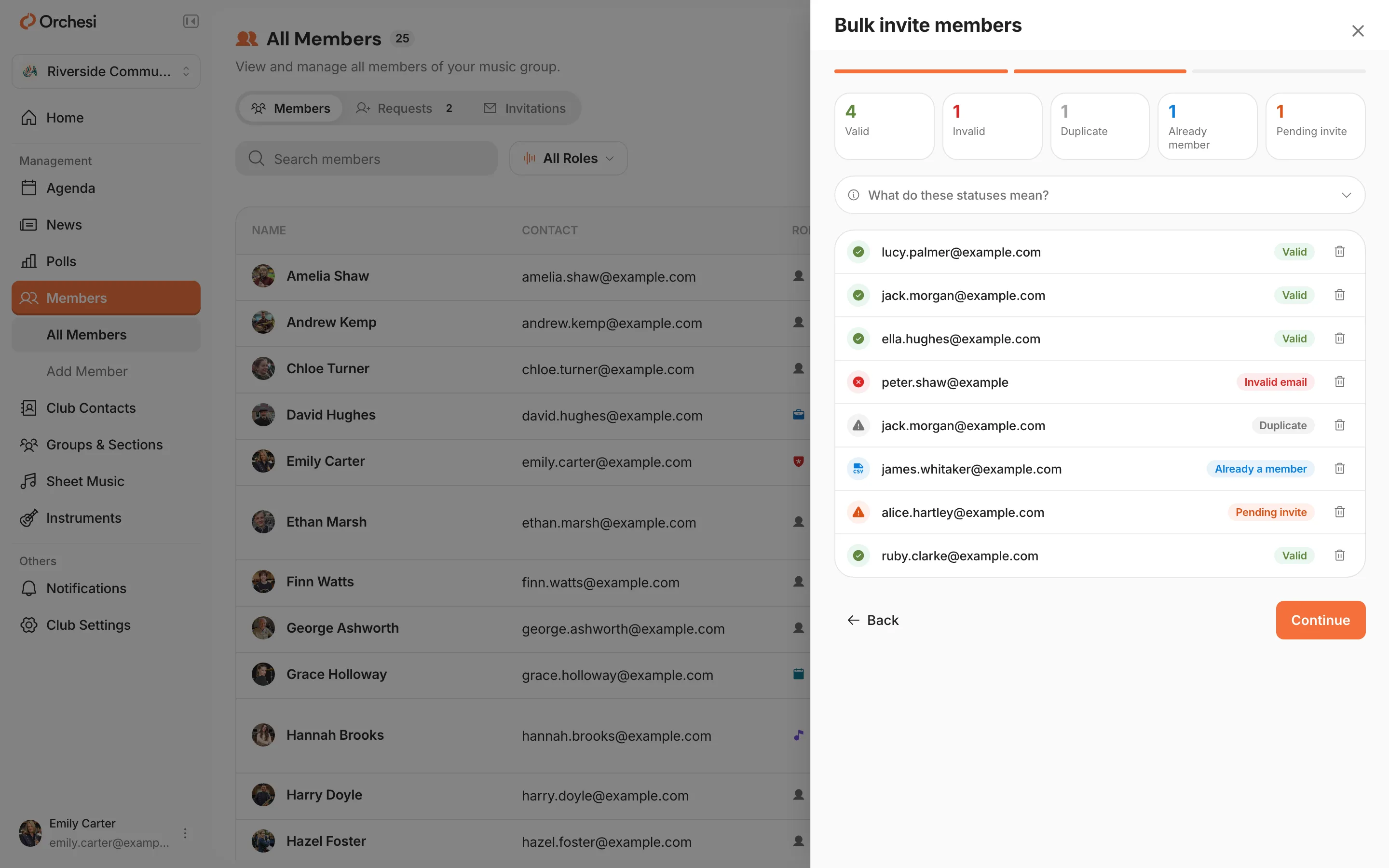Click the NAME column header

[269, 230]
